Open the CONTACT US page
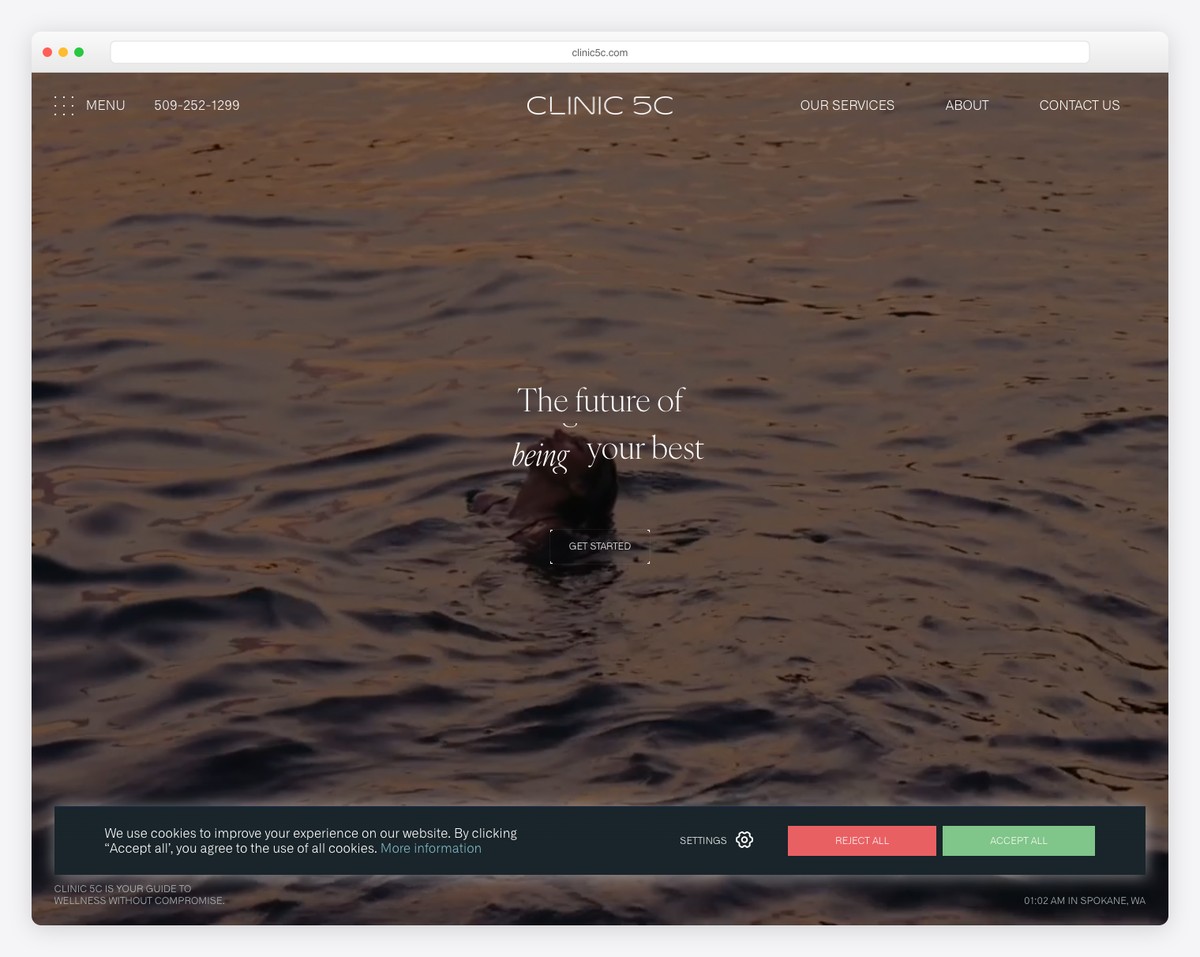The width and height of the screenshot is (1200, 957). coord(1079,105)
